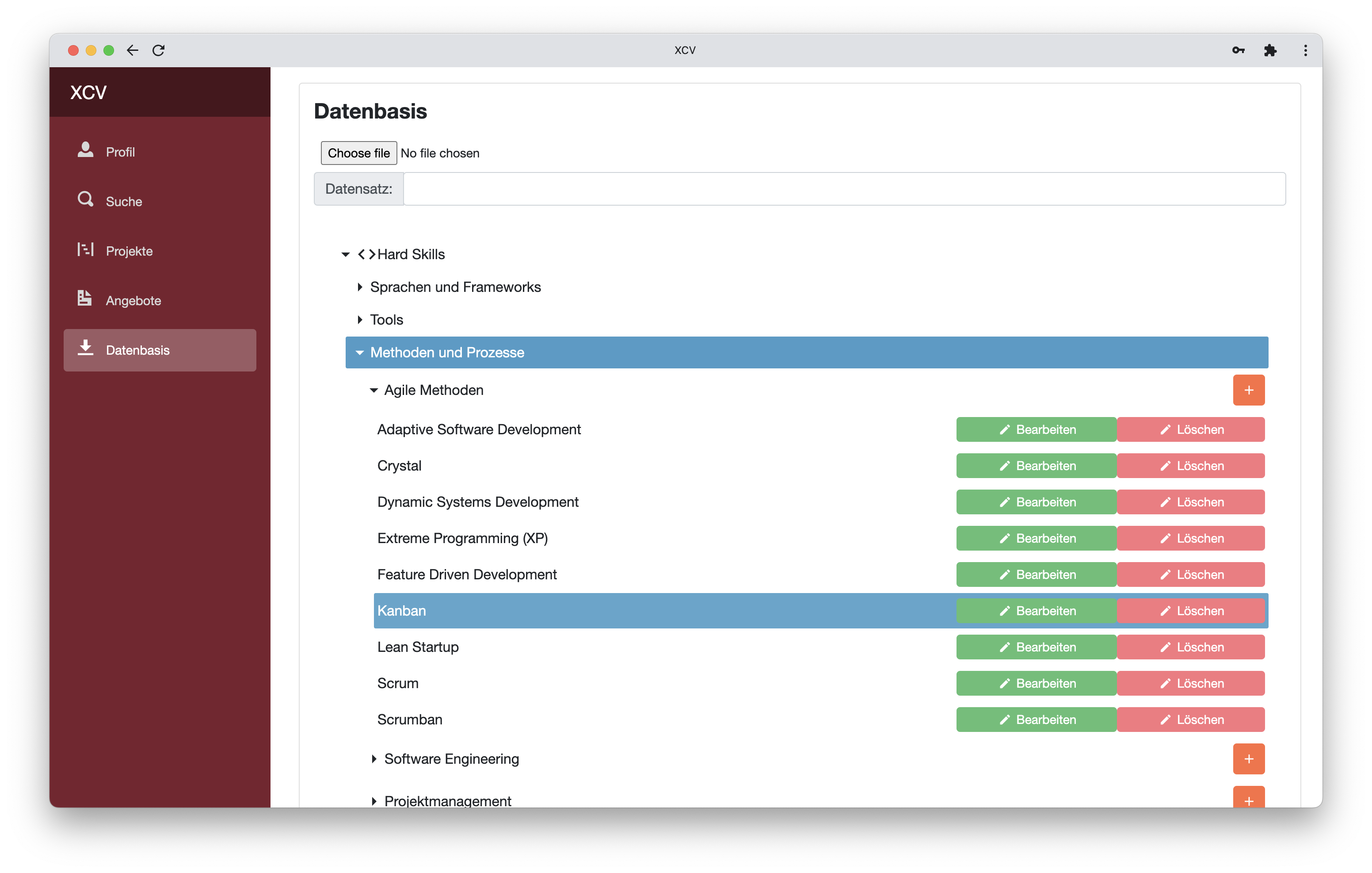Click Löschen in the Kanban row
The height and width of the screenshot is (873, 1372).
(1190, 611)
